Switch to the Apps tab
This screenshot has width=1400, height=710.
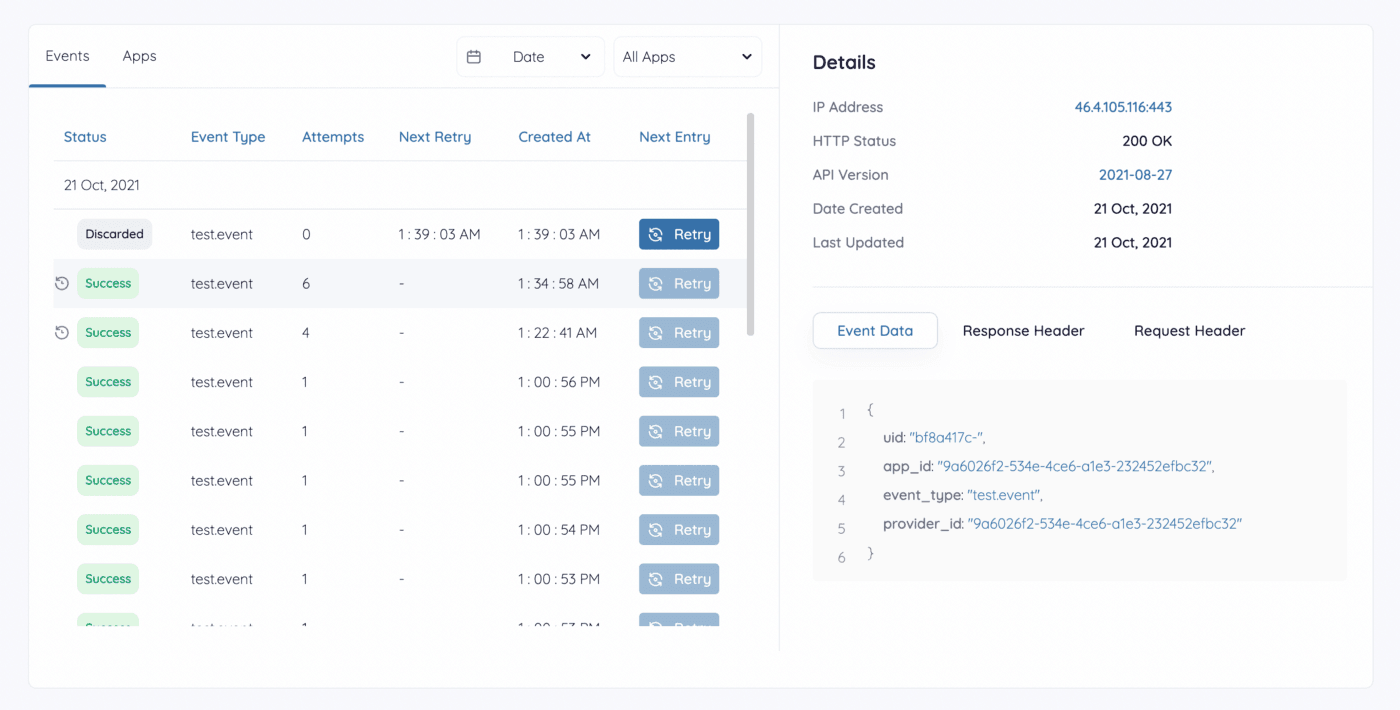pyautogui.click(x=139, y=56)
